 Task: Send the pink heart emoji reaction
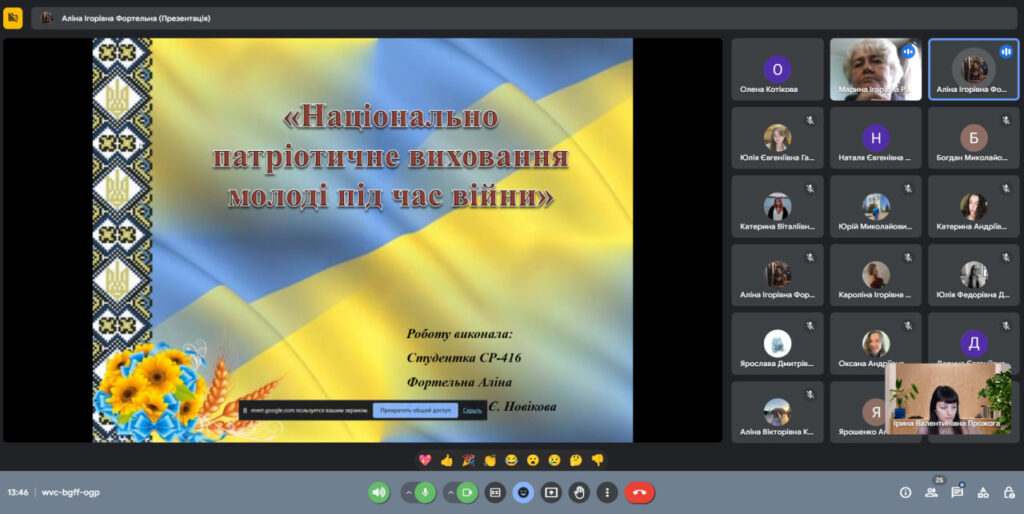click(425, 461)
